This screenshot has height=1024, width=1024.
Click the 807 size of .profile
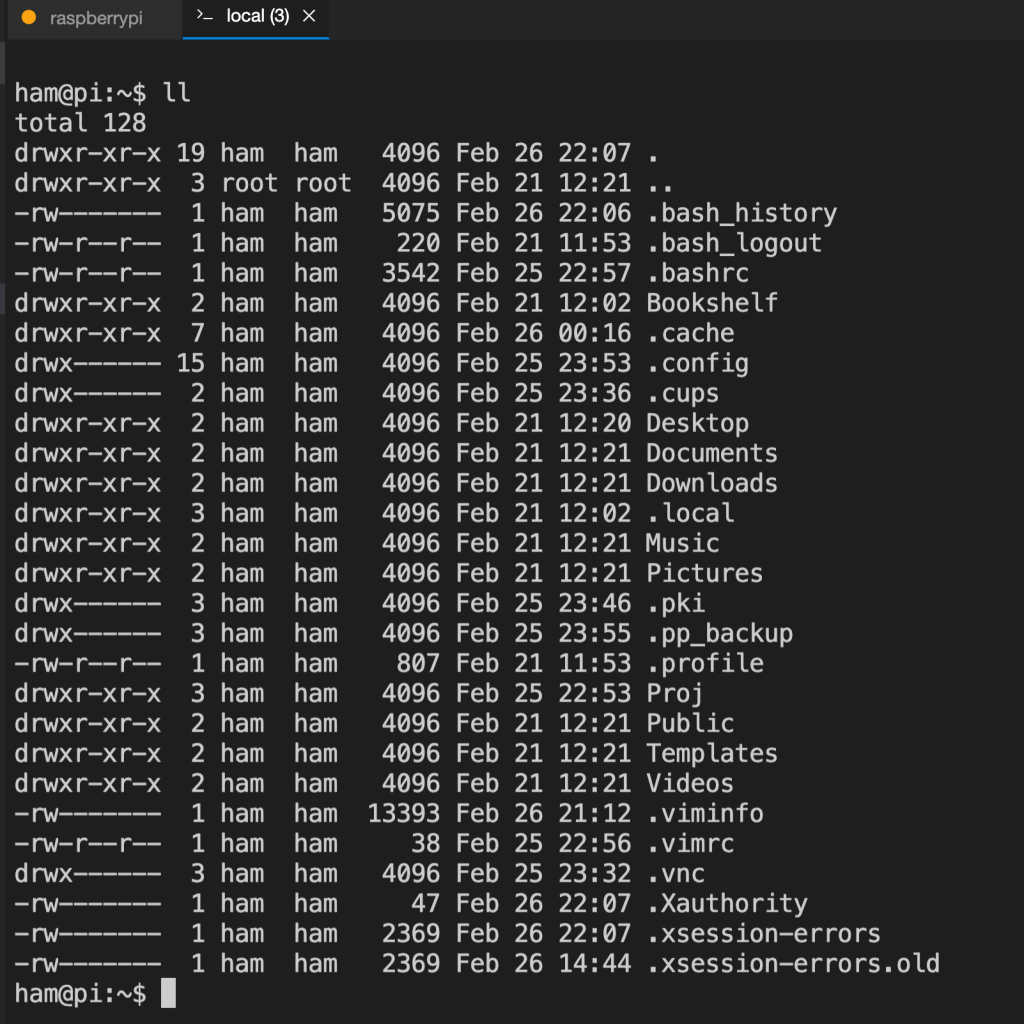point(418,664)
